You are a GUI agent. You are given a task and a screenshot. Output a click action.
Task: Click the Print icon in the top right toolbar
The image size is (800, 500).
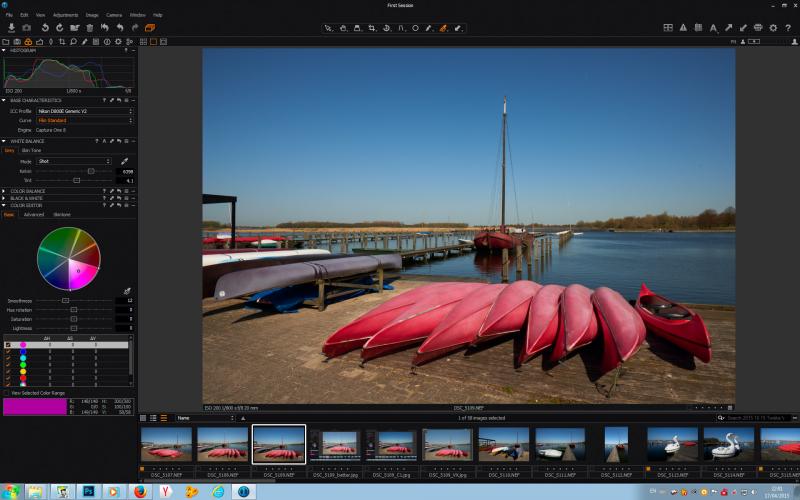point(758,28)
